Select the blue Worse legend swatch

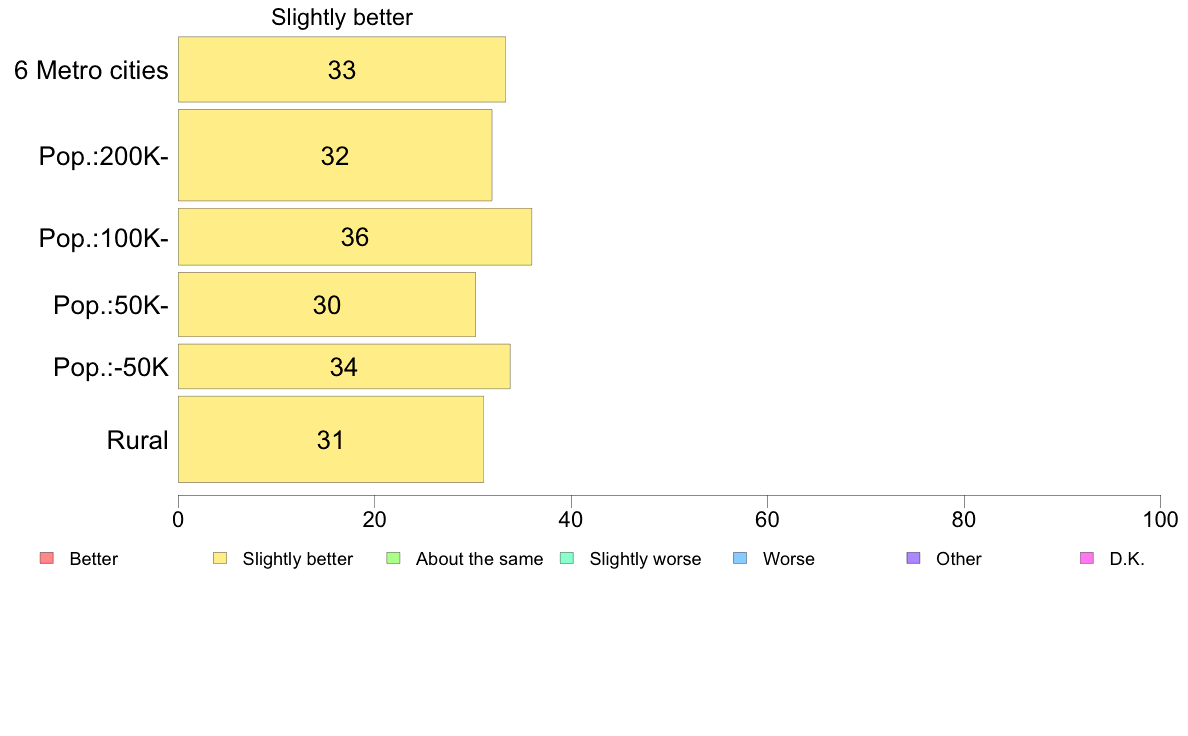click(740, 558)
